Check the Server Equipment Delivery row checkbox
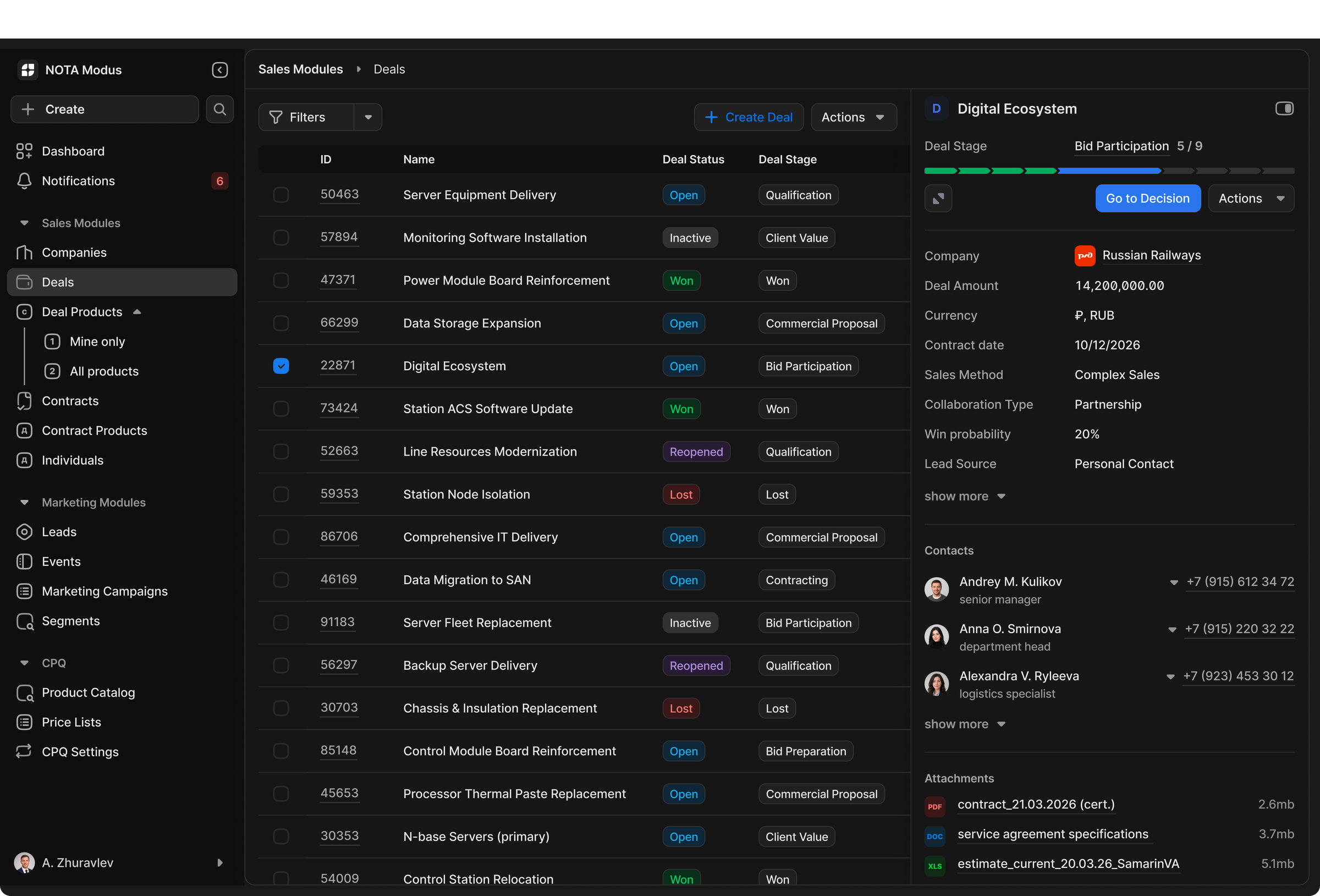Image resolution: width=1320 pixels, height=896 pixels. [x=280, y=195]
